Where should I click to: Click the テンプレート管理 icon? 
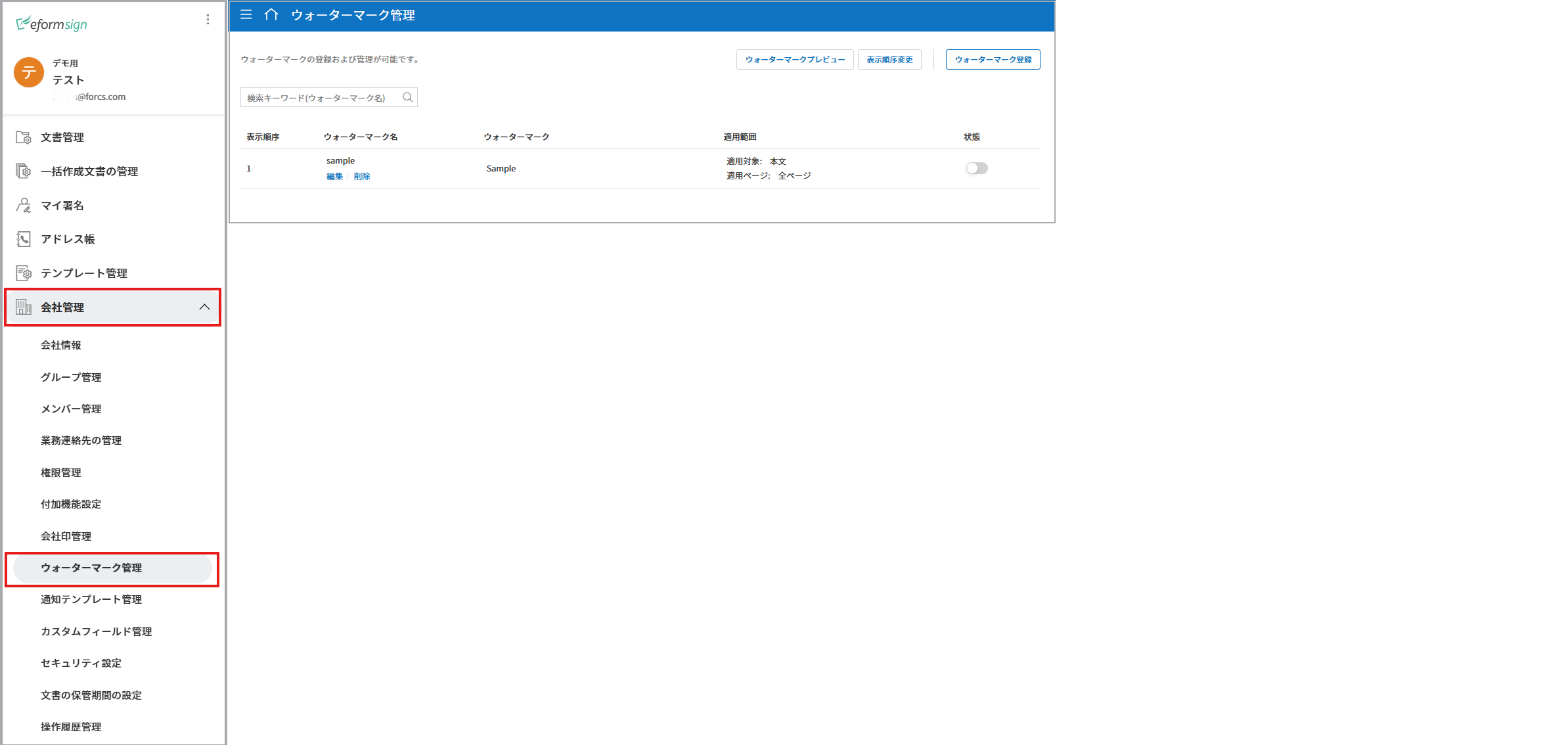pyautogui.click(x=24, y=273)
